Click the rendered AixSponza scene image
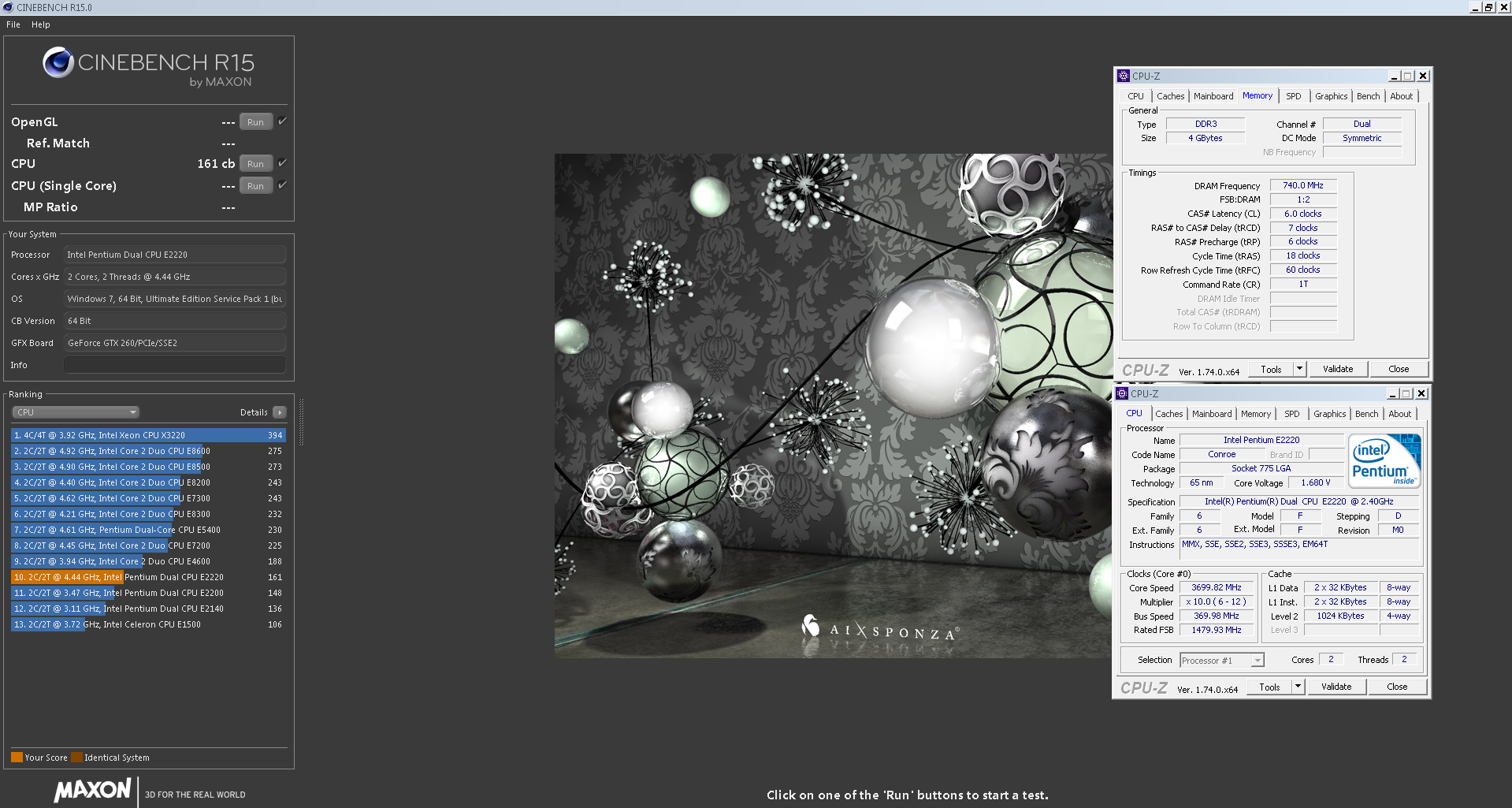Viewport: 1512px width, 808px height. (x=833, y=405)
